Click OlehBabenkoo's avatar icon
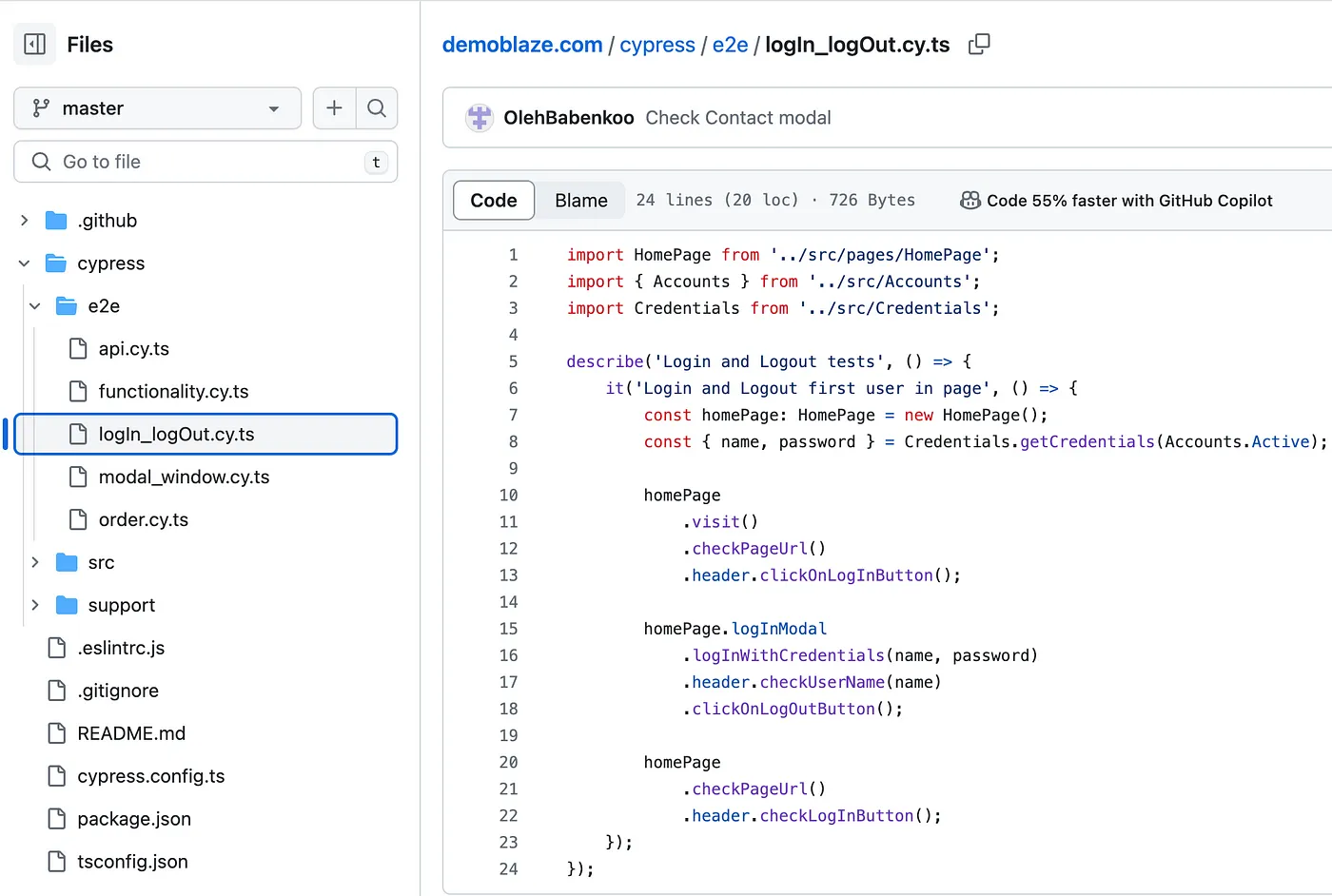The width and height of the screenshot is (1332, 896). coord(479,116)
